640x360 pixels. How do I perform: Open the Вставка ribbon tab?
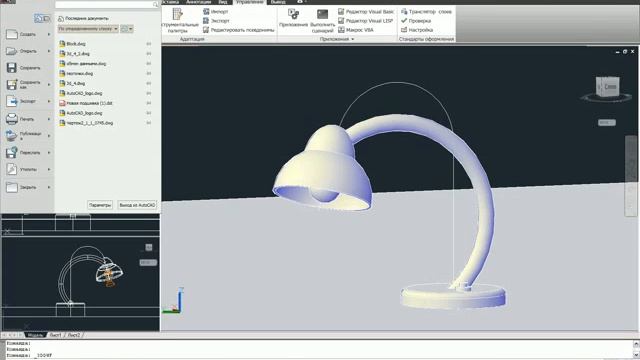[171, 2]
